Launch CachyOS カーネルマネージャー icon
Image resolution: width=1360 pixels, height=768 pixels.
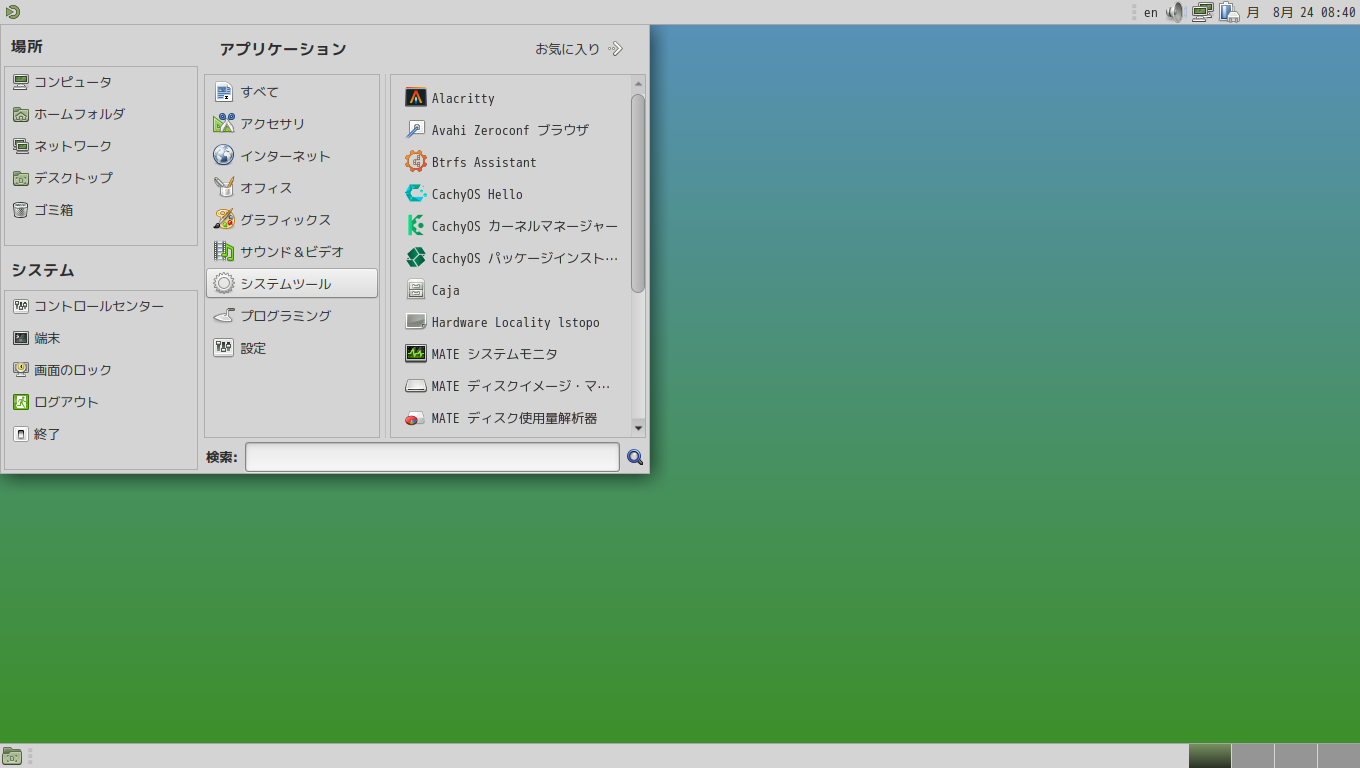click(416, 226)
